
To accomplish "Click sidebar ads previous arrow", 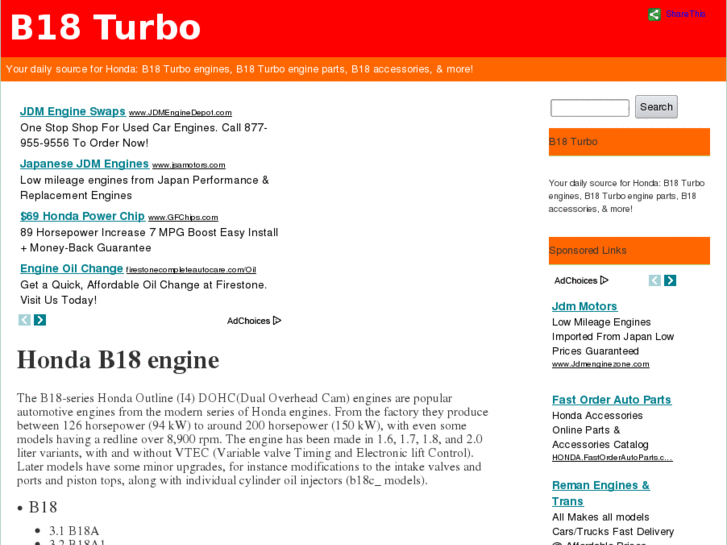I will (655, 280).
